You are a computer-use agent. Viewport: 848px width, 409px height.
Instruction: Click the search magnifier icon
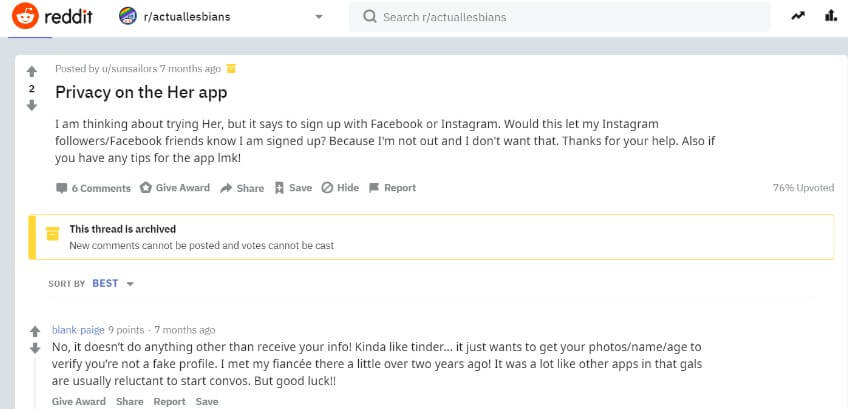click(370, 17)
